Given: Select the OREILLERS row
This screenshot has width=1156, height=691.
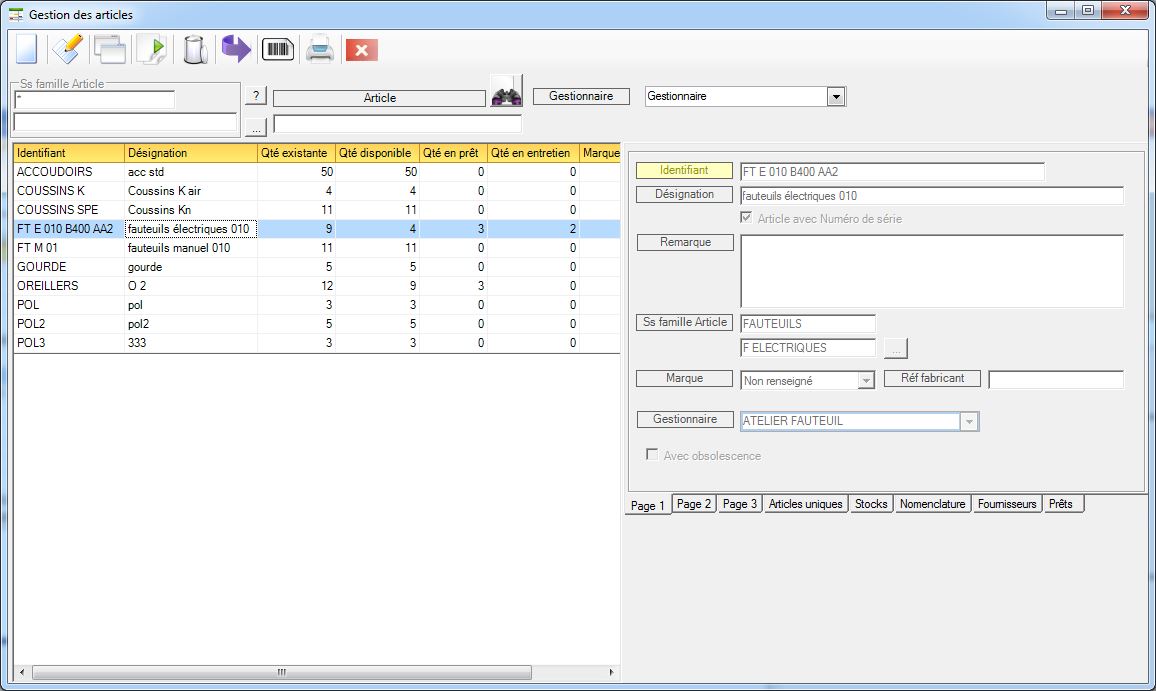Looking at the screenshot, I should point(317,286).
